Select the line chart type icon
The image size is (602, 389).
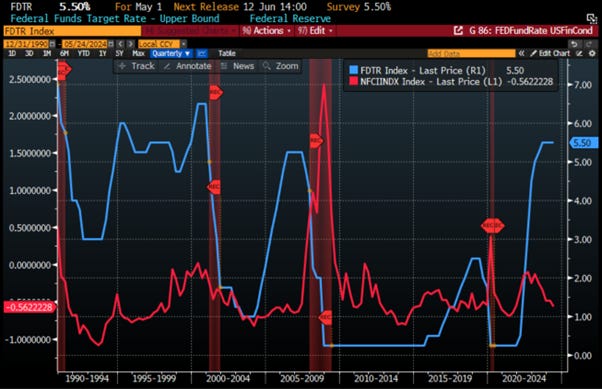pos(202,53)
